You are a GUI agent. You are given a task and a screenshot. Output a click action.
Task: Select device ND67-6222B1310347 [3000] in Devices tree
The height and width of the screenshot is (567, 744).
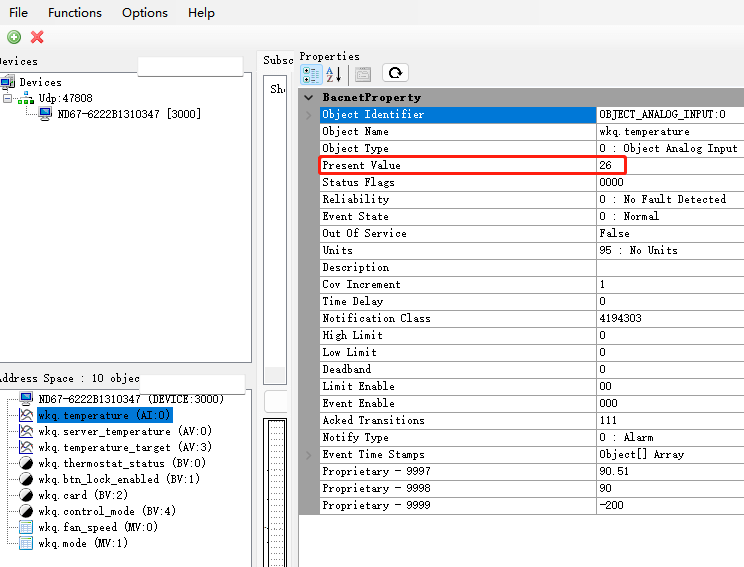click(129, 114)
